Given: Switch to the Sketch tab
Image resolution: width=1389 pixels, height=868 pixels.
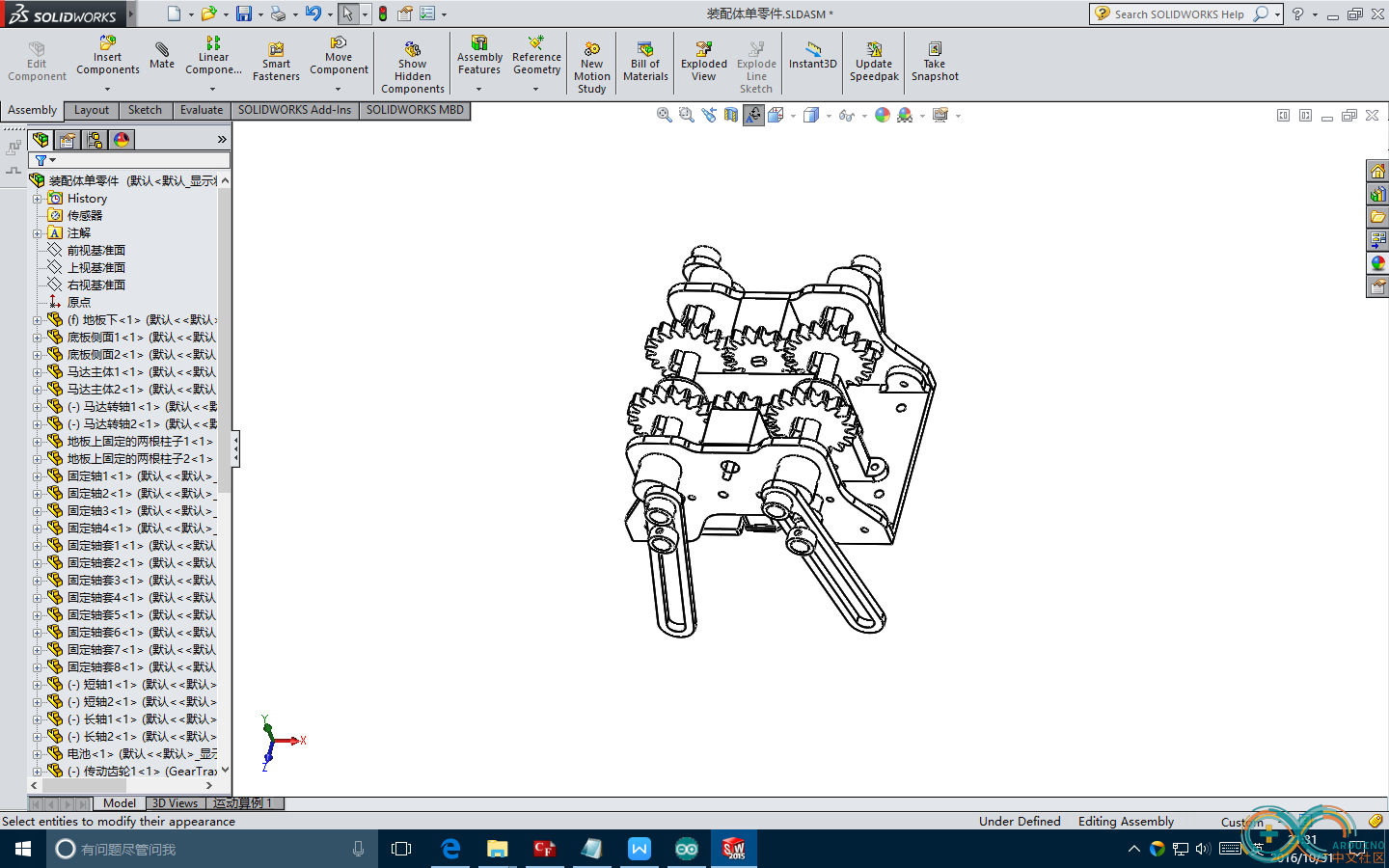Looking at the screenshot, I should click(145, 110).
